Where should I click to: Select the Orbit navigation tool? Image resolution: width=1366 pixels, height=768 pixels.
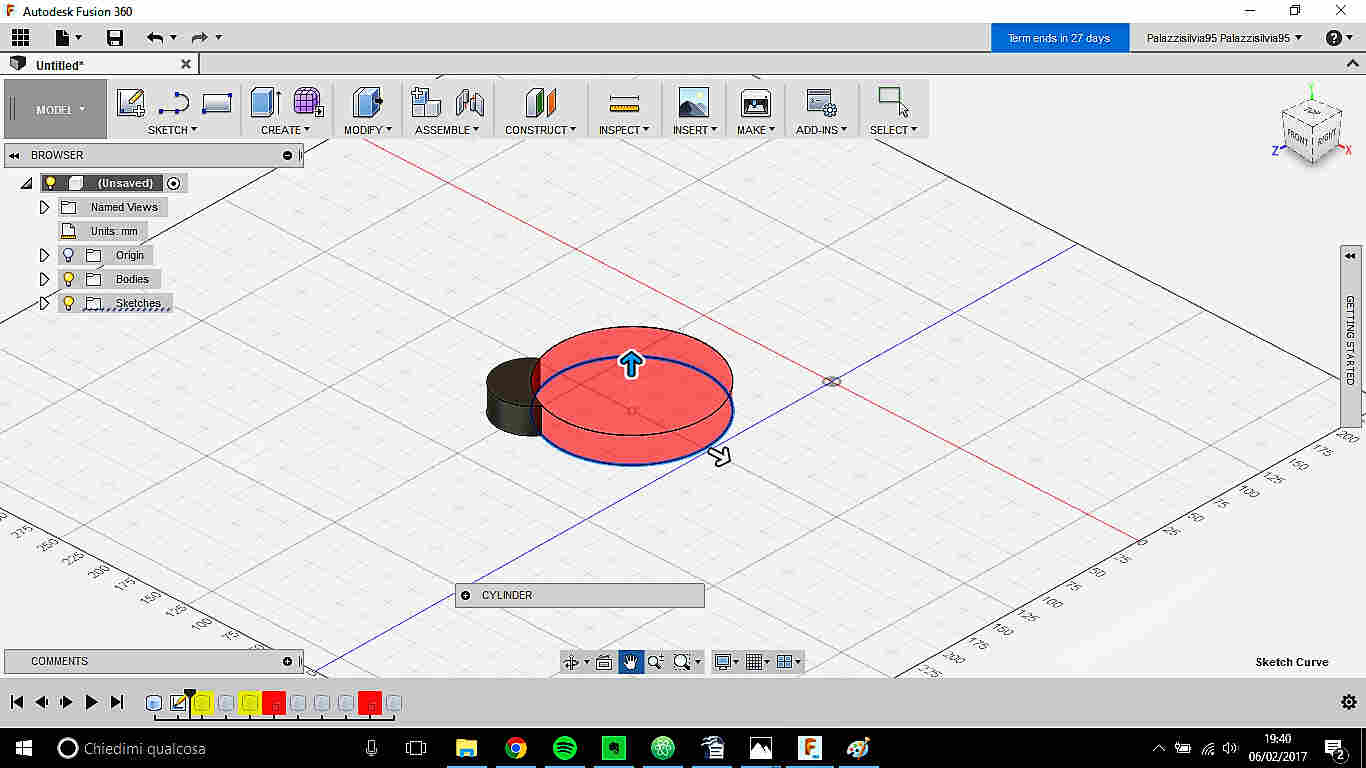pos(571,662)
